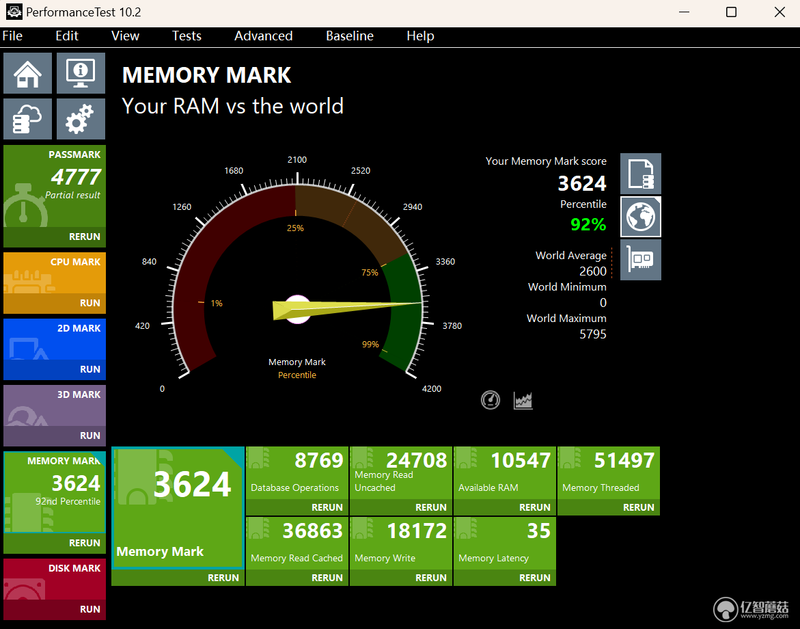Open the Baseline menu
Screen dimensions: 800x629
[349, 36]
